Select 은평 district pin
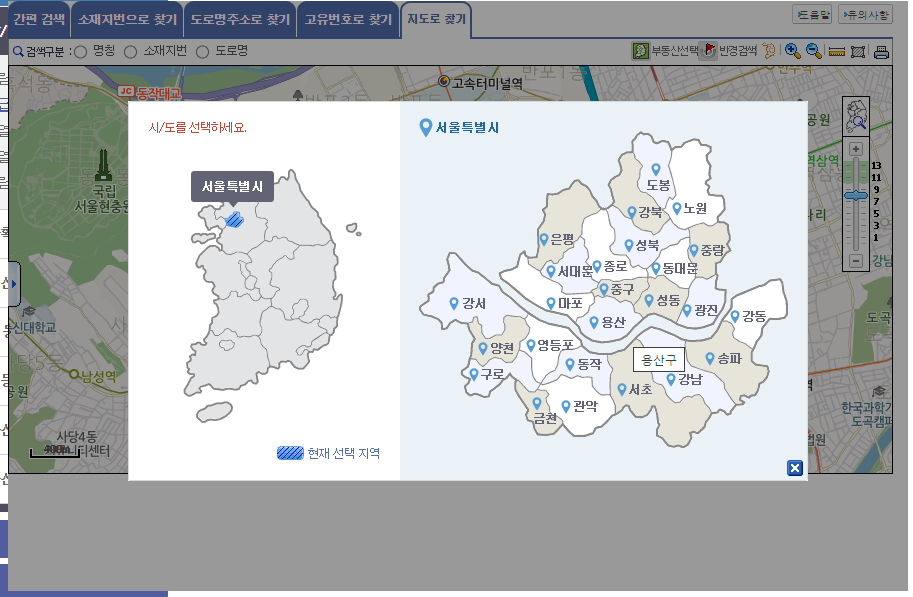This screenshot has height=597, width=913. [544, 239]
